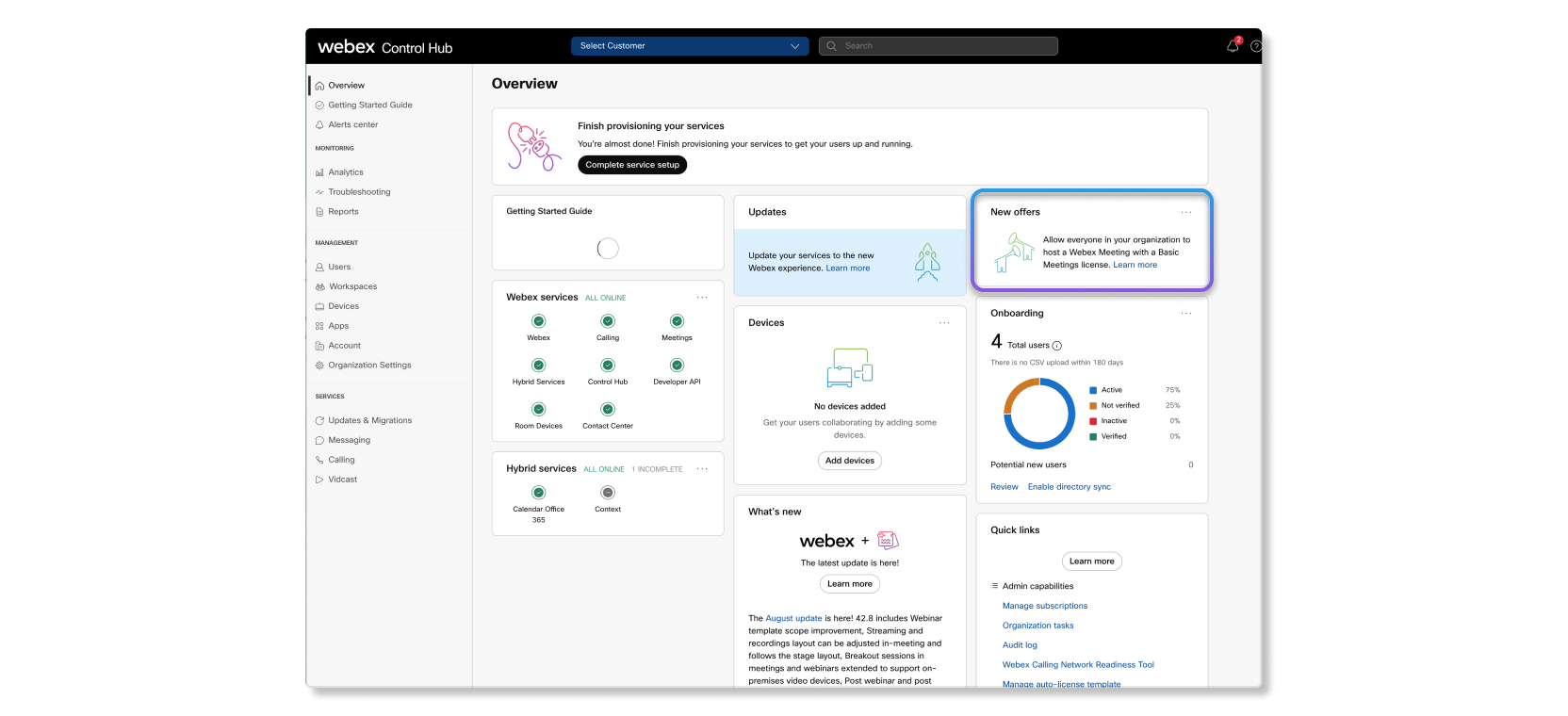The height and width of the screenshot is (716, 1568).
Task: Open the Select Customer dropdown
Action: tap(690, 46)
